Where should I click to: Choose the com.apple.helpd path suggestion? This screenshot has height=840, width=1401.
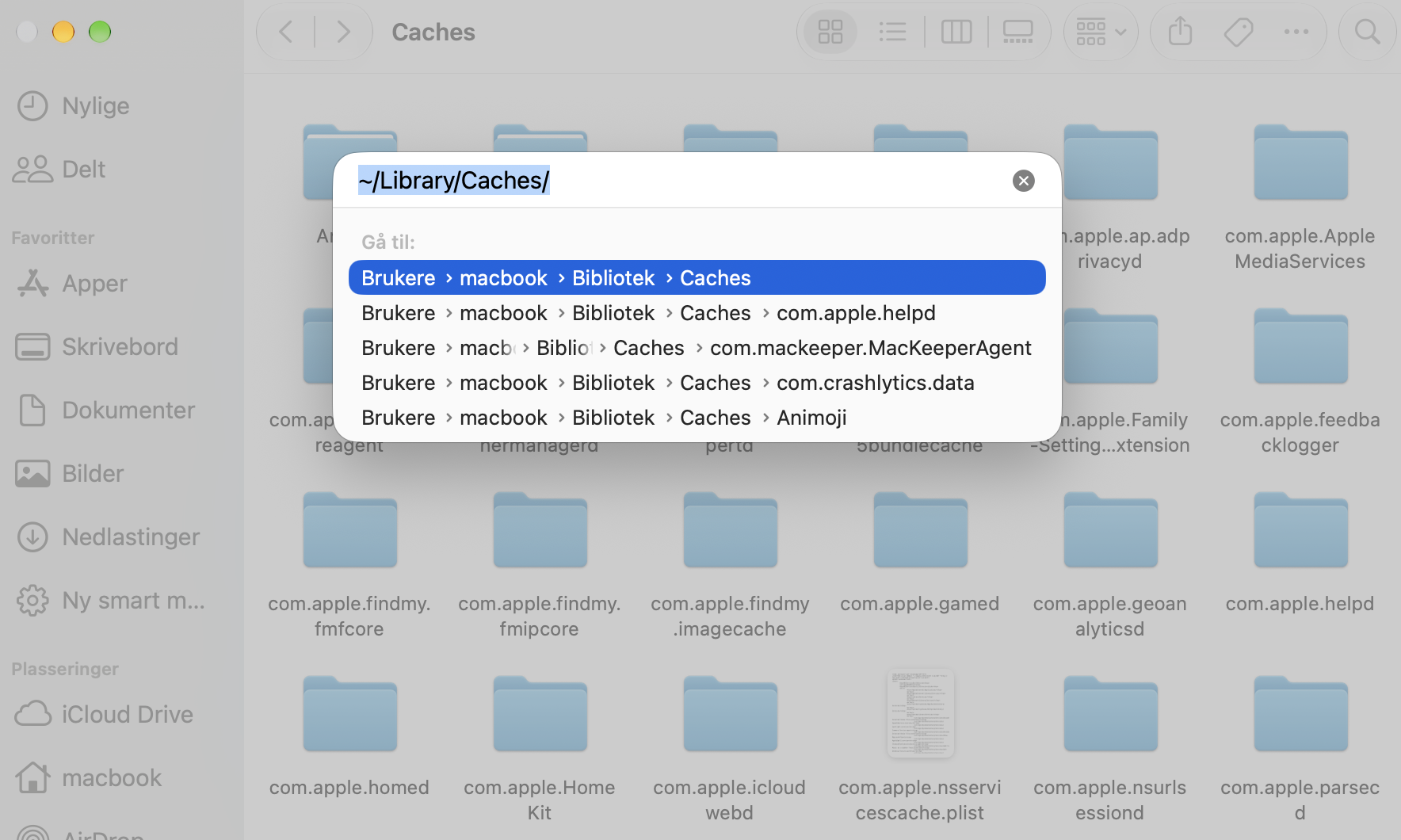coord(697,313)
